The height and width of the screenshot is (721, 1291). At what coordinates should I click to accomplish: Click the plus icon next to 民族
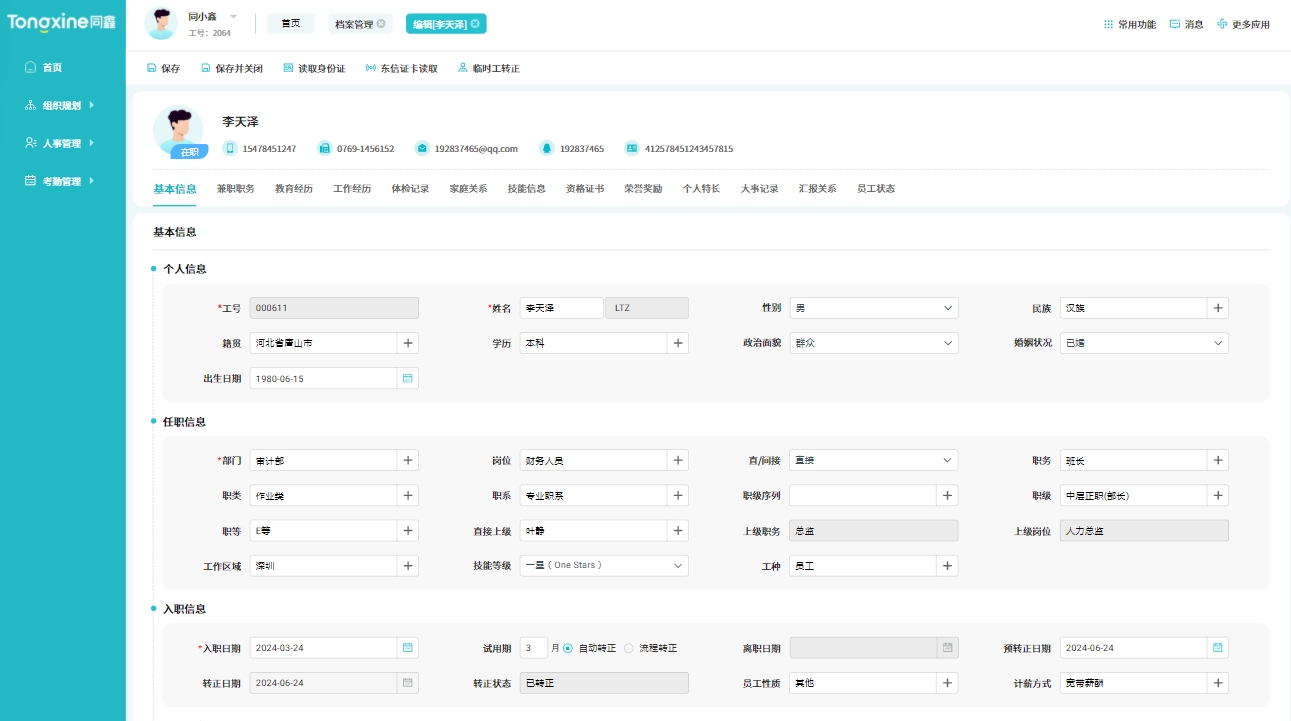pyautogui.click(x=1218, y=308)
